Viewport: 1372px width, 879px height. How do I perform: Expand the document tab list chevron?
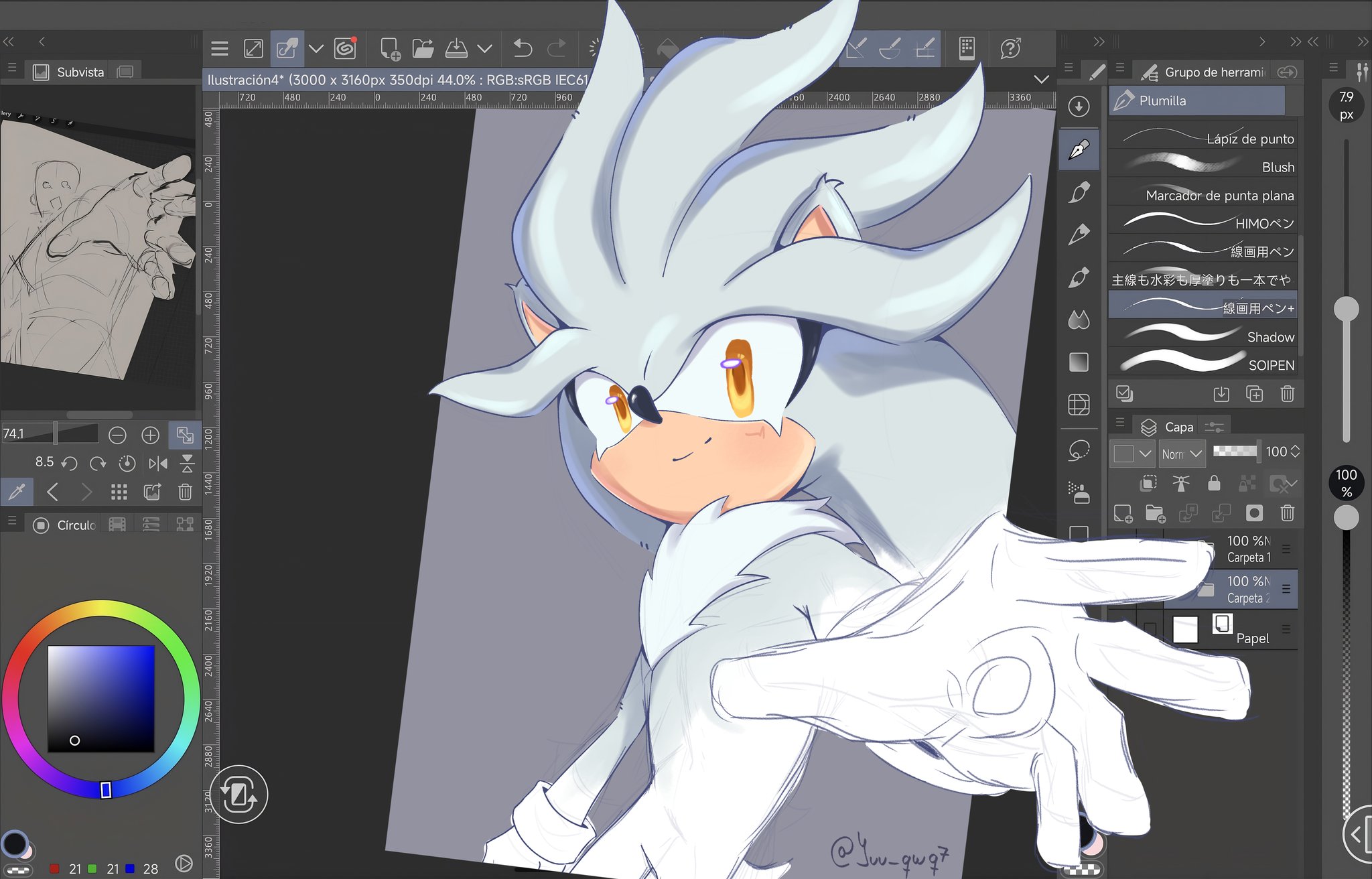click(x=1041, y=79)
